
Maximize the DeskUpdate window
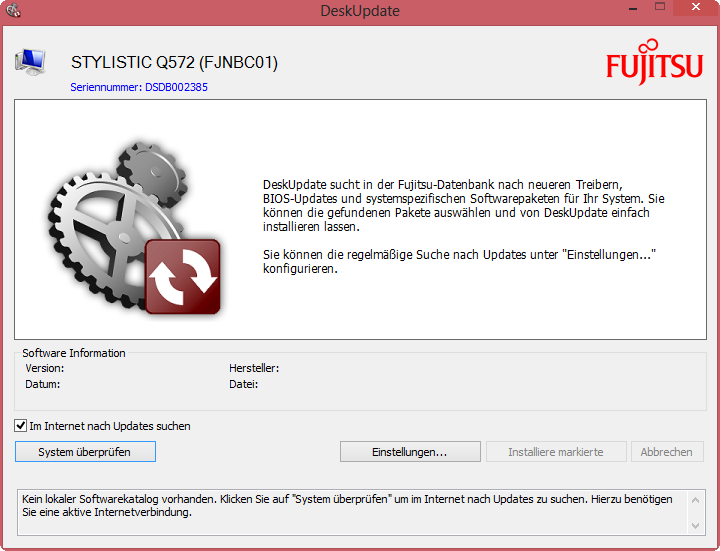coord(660,7)
